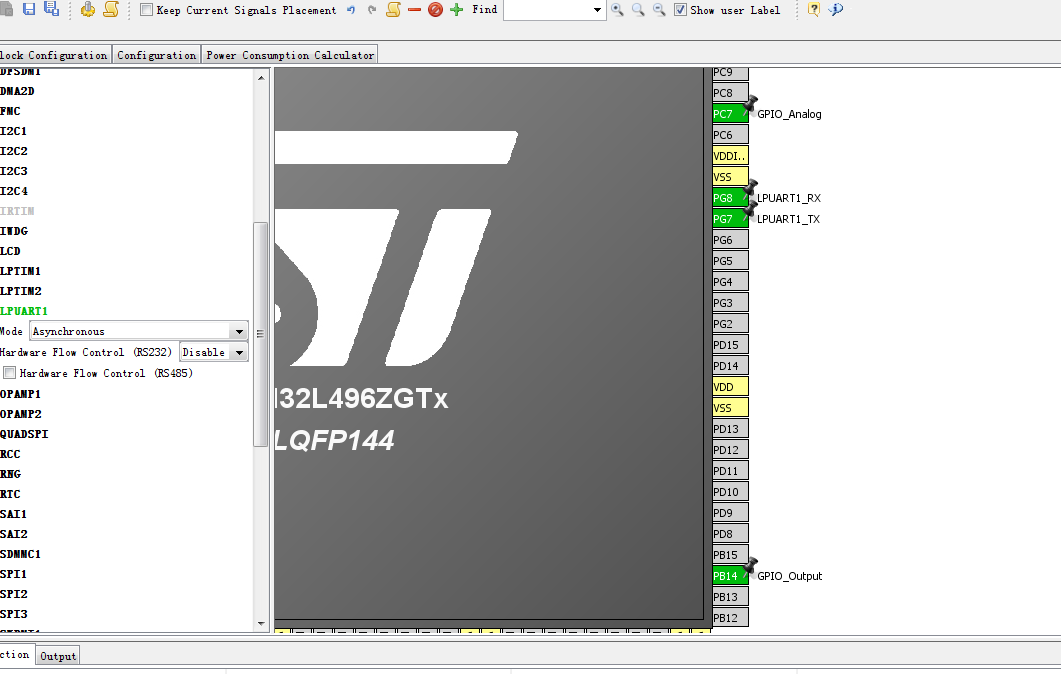This screenshot has height=674, width=1061.
Task: Select the SAI1 peripheral
Action: tap(14, 514)
